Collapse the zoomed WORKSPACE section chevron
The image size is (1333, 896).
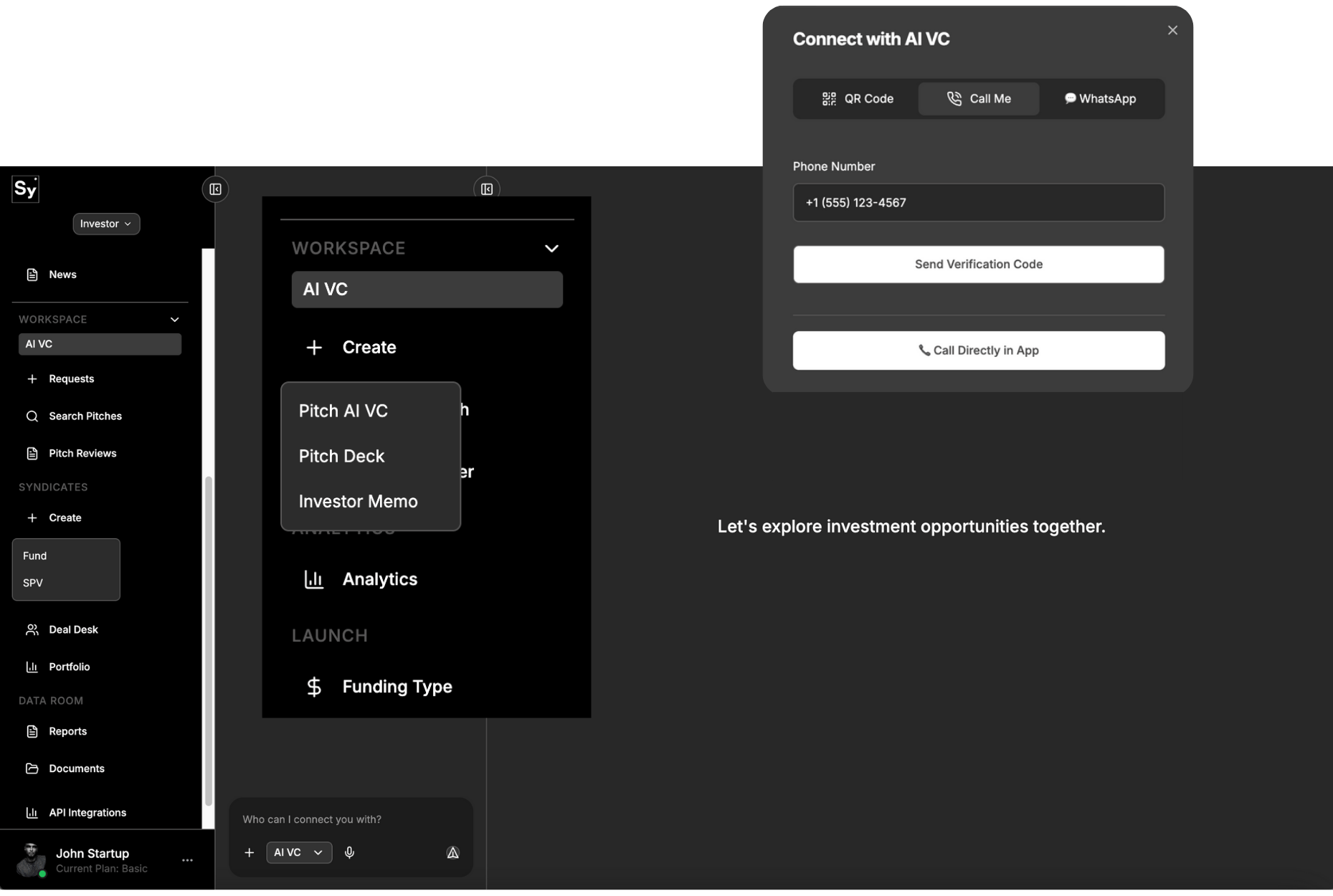(x=551, y=249)
